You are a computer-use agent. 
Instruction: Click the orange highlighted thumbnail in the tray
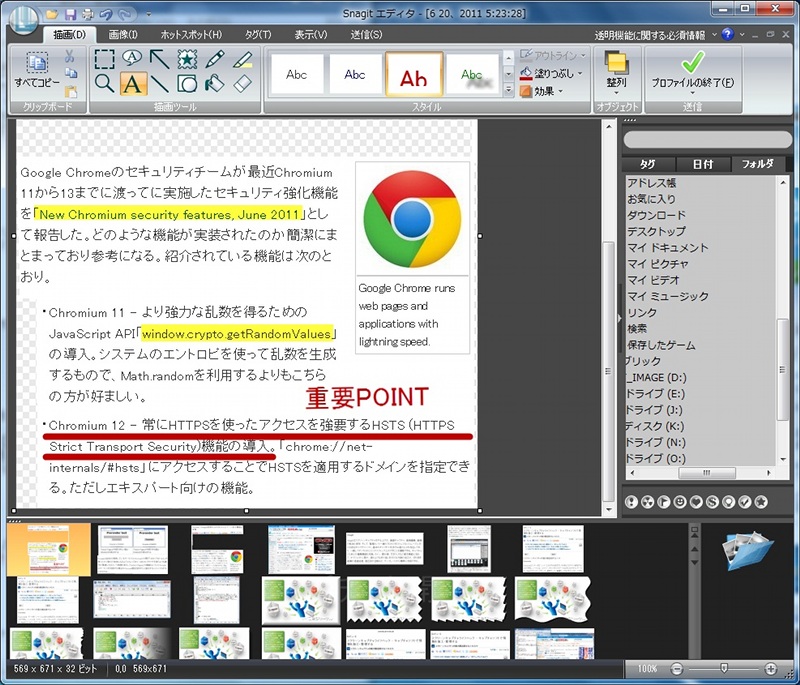click(x=49, y=549)
